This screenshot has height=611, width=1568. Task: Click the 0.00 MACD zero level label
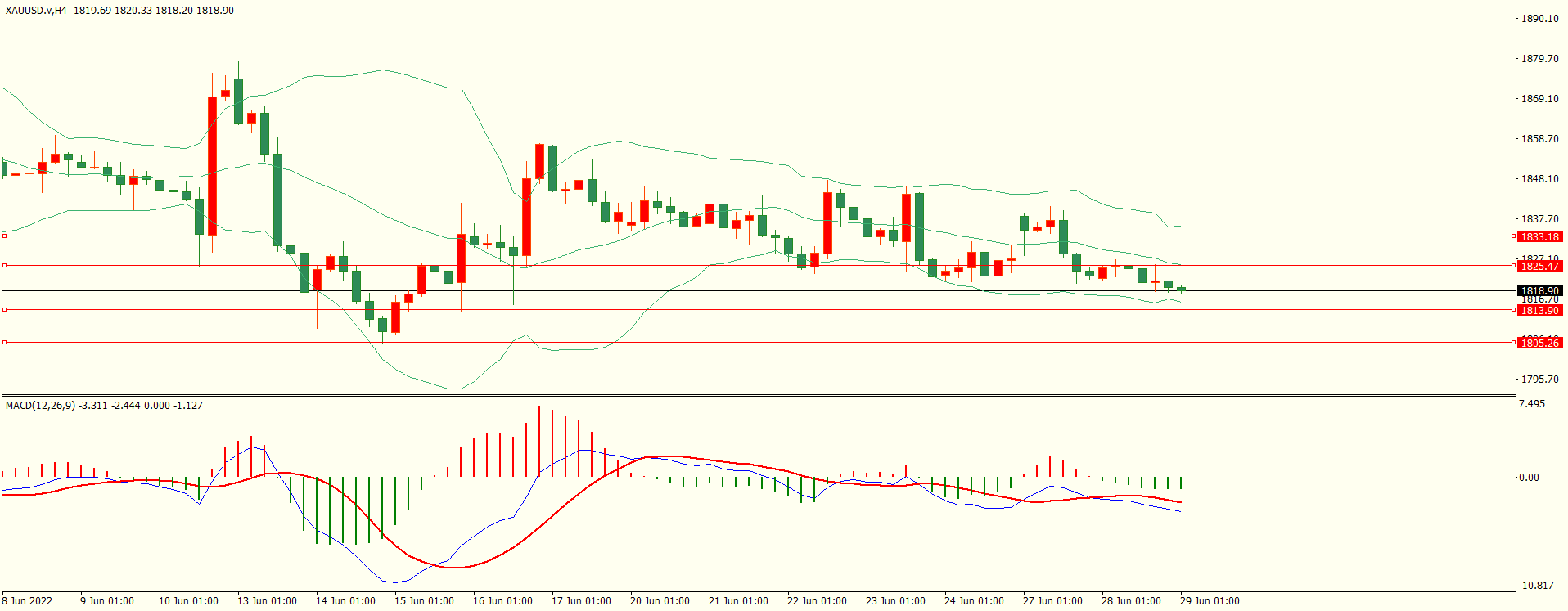point(1529,478)
